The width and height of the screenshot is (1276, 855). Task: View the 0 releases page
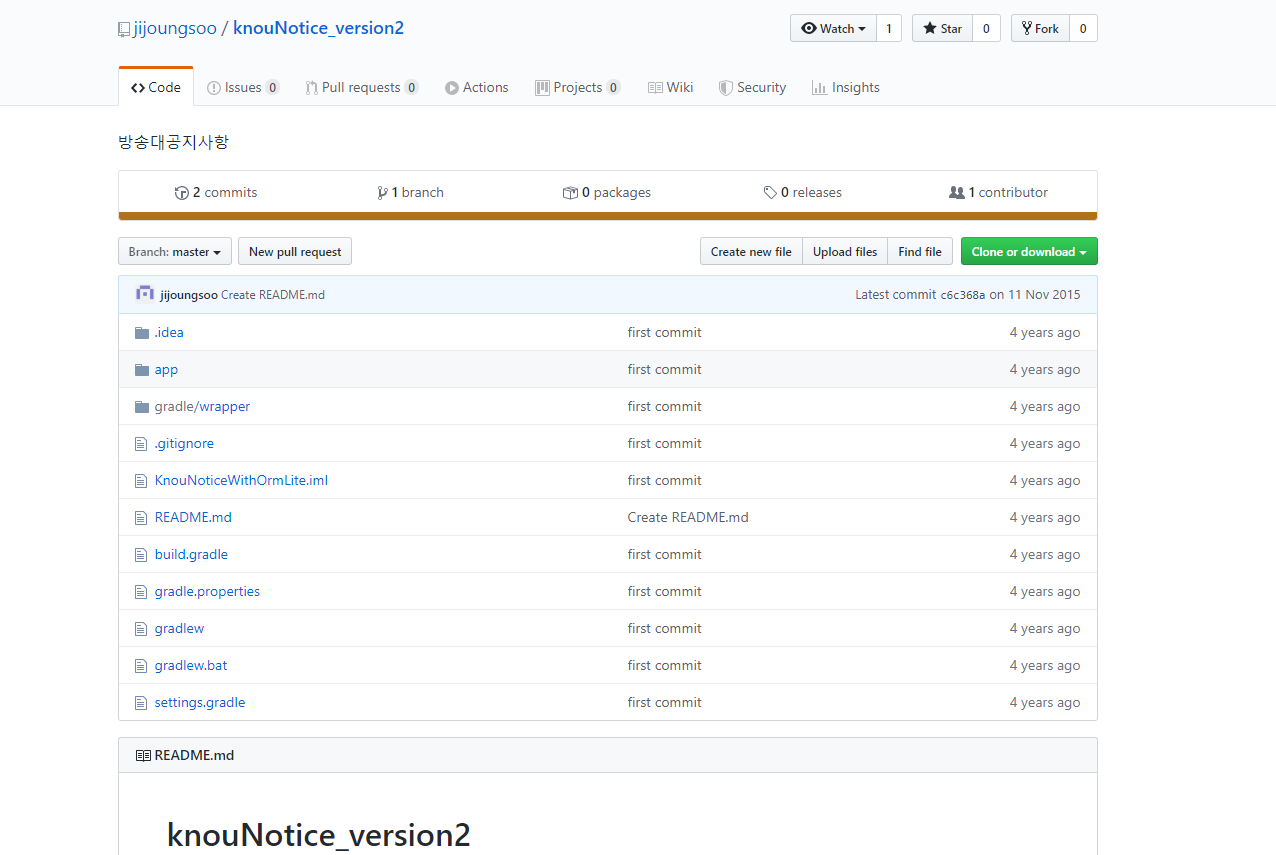pyautogui.click(x=802, y=193)
